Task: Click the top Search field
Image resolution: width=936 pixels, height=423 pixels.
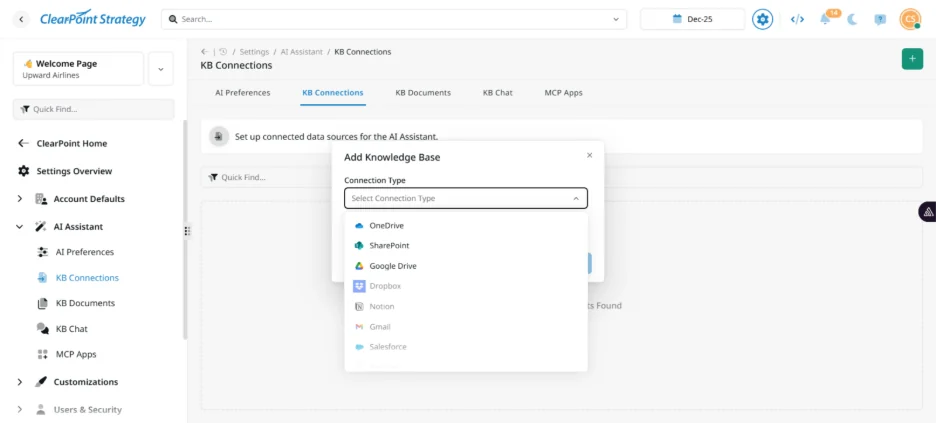Action: (394, 19)
